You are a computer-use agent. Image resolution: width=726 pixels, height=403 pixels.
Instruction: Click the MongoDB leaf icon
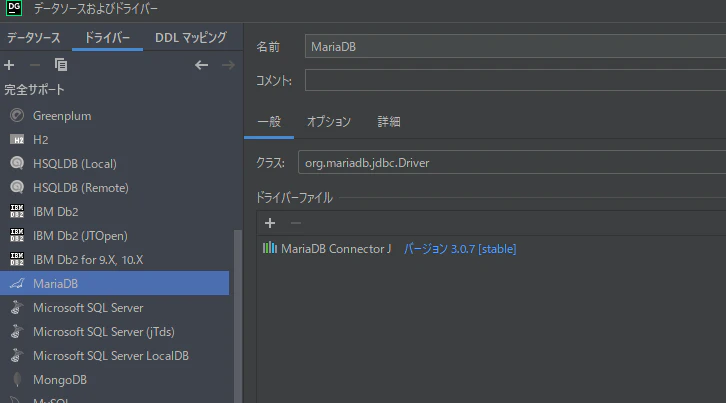click(17, 379)
